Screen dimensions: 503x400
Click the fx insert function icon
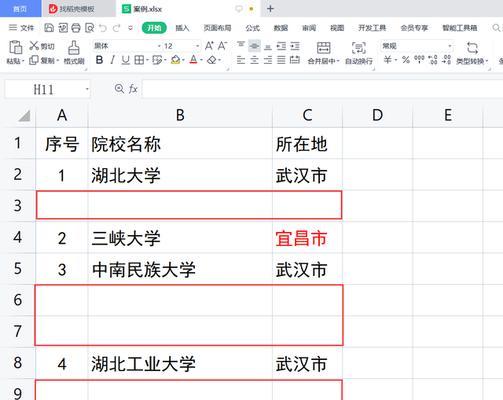pyautogui.click(x=133, y=89)
